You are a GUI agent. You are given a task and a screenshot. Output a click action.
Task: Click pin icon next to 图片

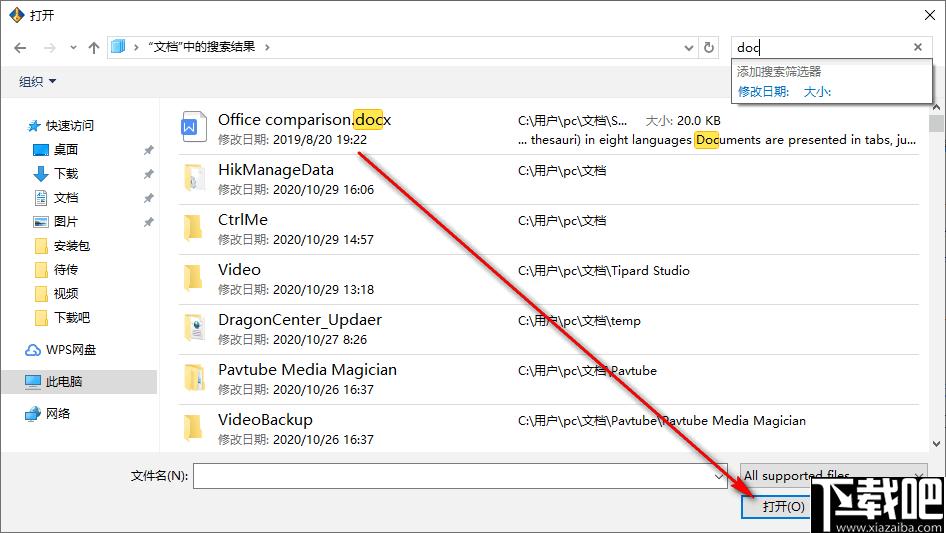pyautogui.click(x=148, y=222)
